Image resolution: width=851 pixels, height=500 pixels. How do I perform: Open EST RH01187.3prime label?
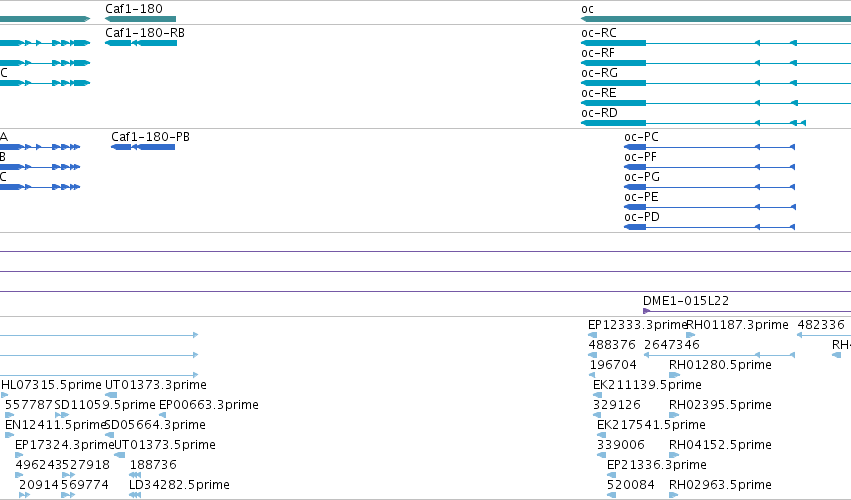pyautogui.click(x=738, y=325)
